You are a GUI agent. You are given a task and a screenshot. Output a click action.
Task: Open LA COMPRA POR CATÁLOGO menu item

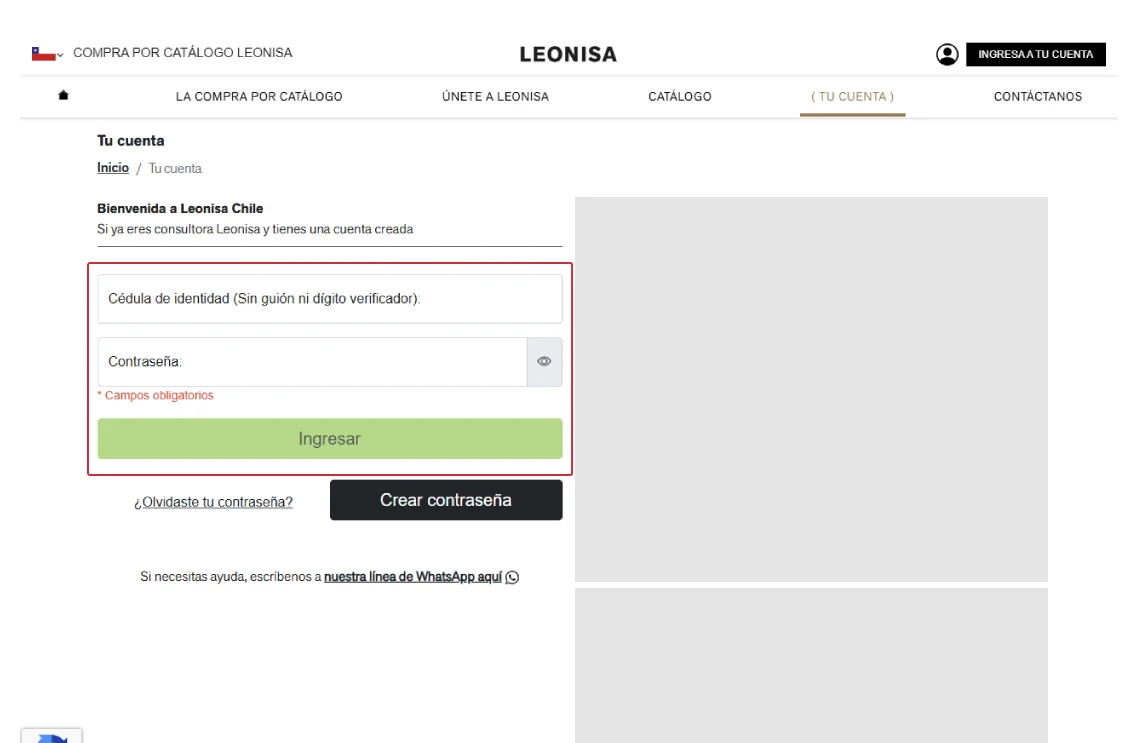(x=259, y=97)
